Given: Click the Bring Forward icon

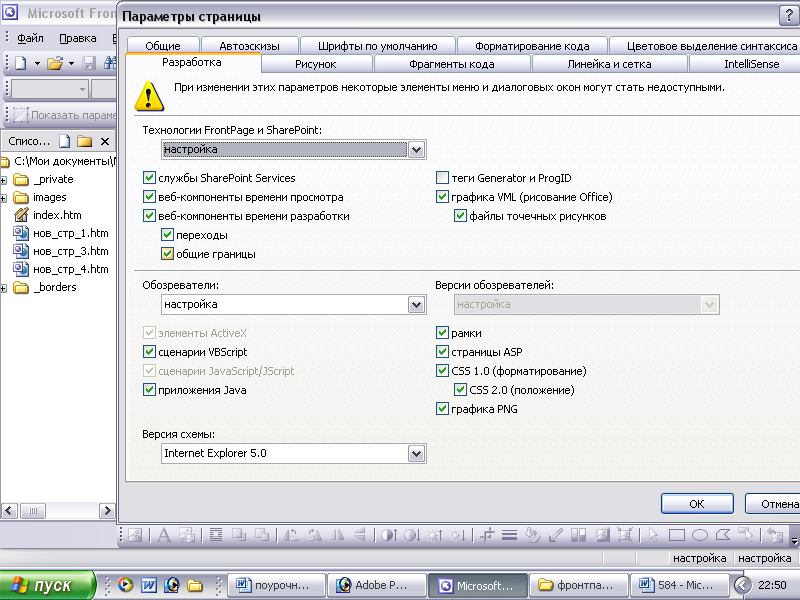Looking at the screenshot, I should click(239, 535).
